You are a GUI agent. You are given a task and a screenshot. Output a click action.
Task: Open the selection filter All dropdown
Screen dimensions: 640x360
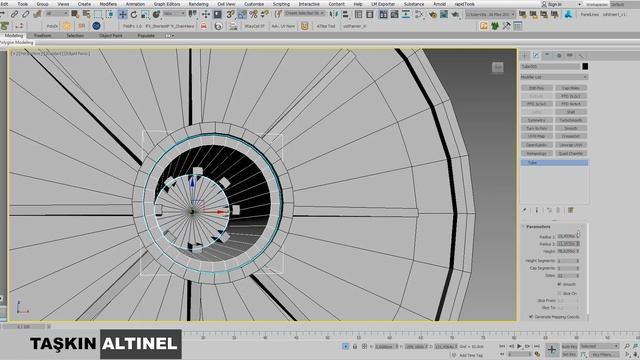[56, 14]
